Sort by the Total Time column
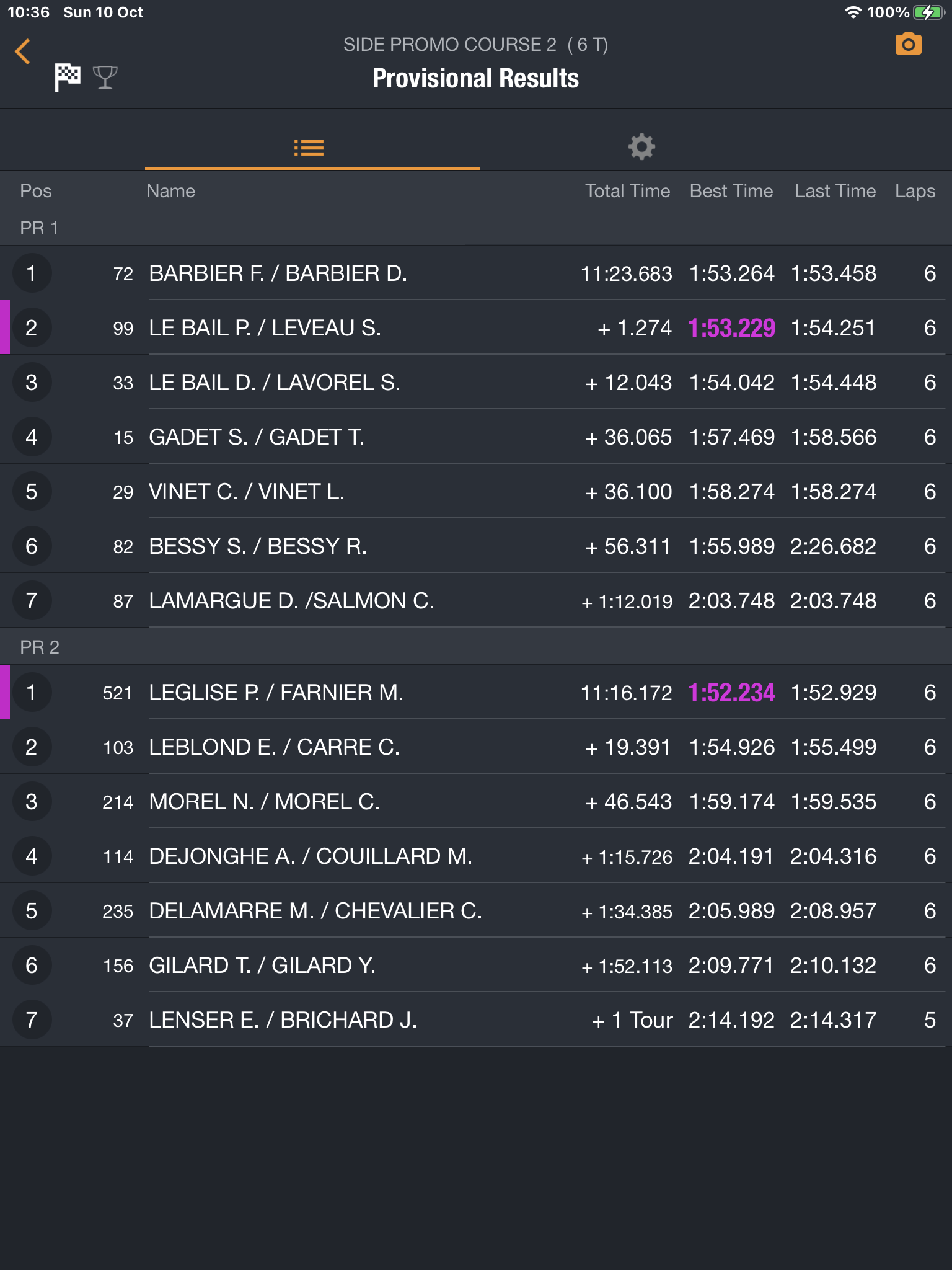Viewport: 952px width, 1270px height. pos(627,191)
